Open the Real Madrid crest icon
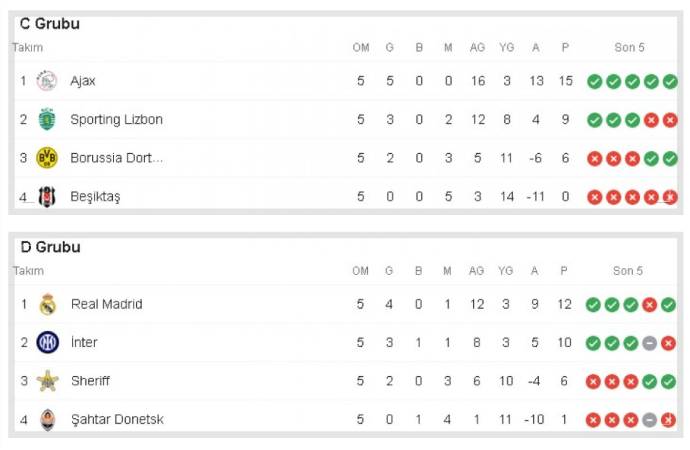Image resolution: width=690 pixels, height=450 pixels. (47, 304)
